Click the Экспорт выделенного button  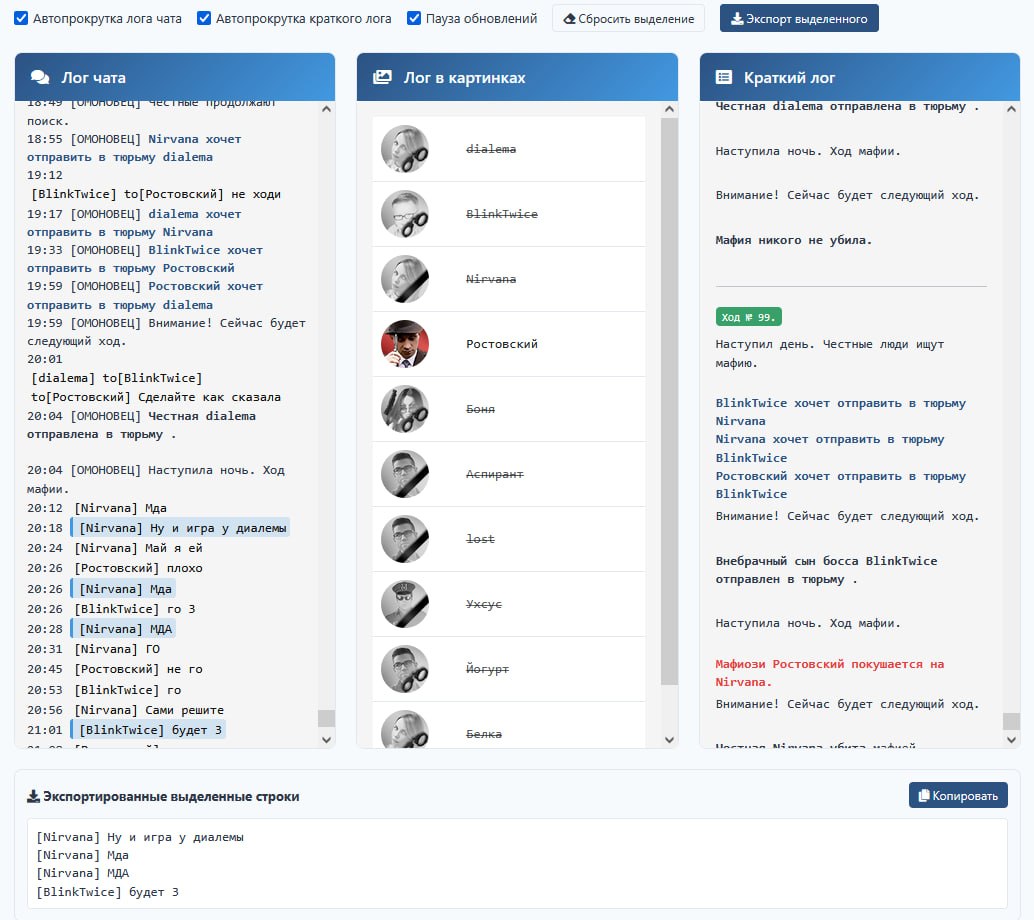[x=799, y=18]
